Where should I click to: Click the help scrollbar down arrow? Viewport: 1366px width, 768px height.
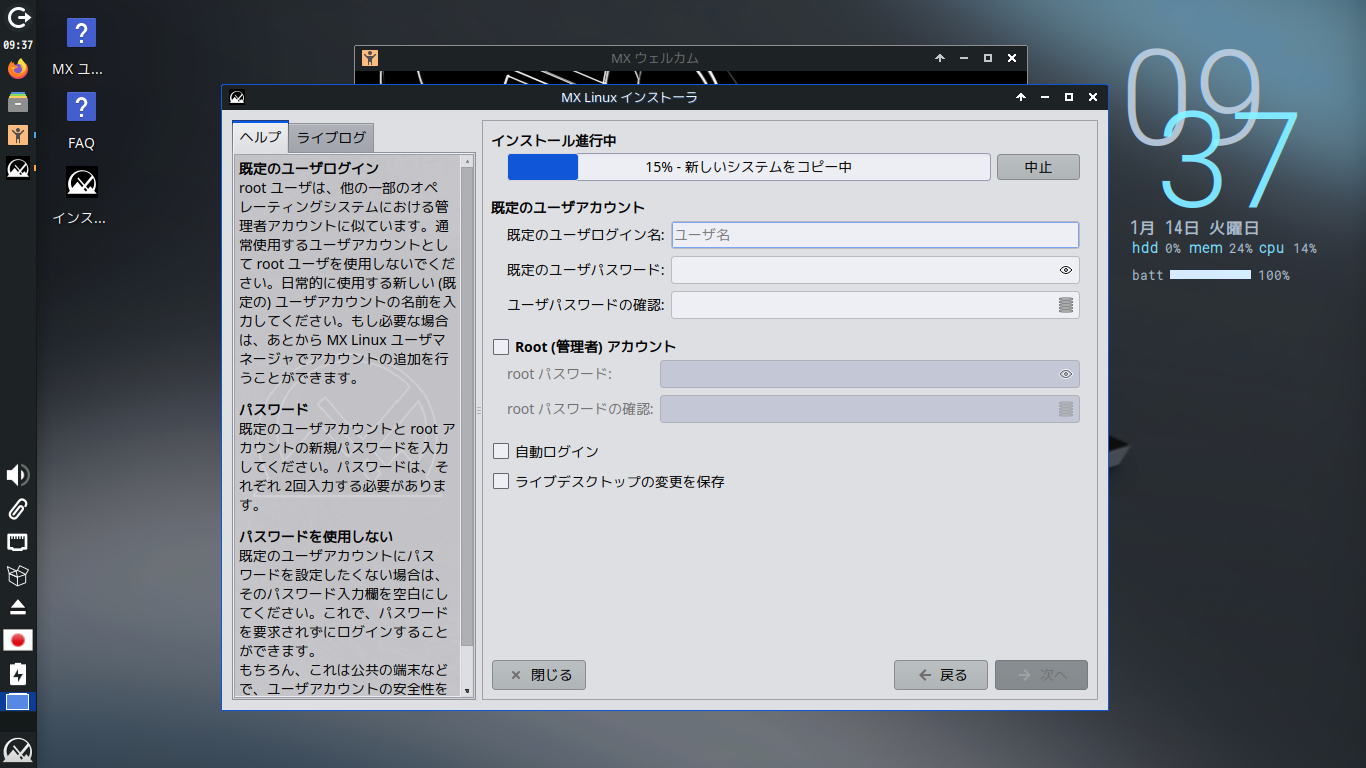[467, 690]
